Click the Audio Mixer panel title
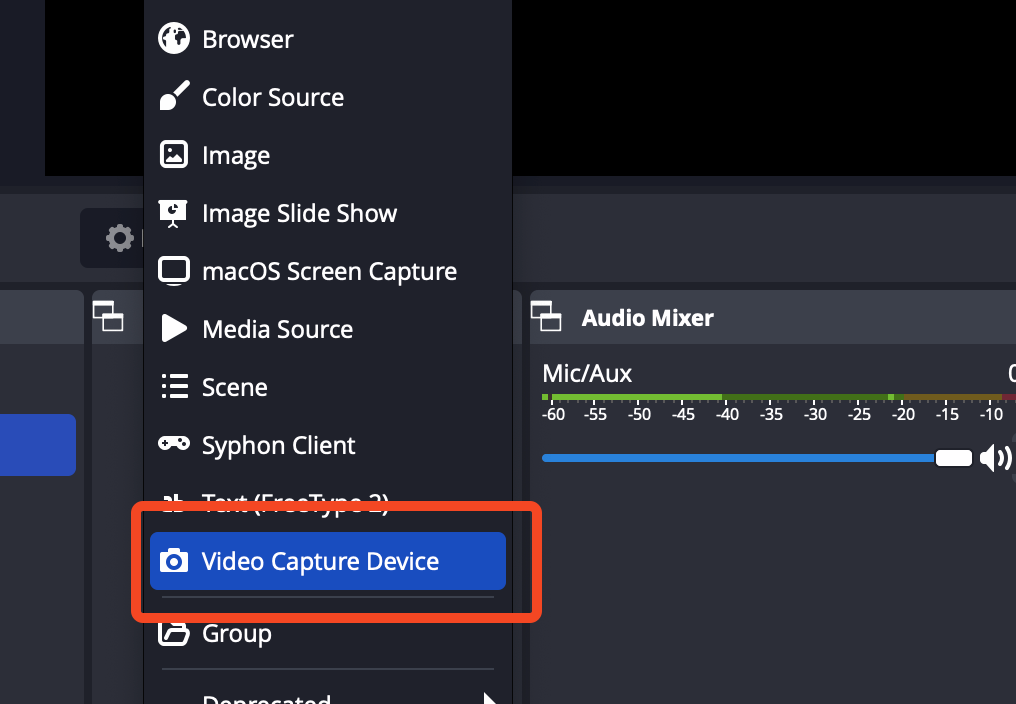1016x704 pixels. click(647, 319)
